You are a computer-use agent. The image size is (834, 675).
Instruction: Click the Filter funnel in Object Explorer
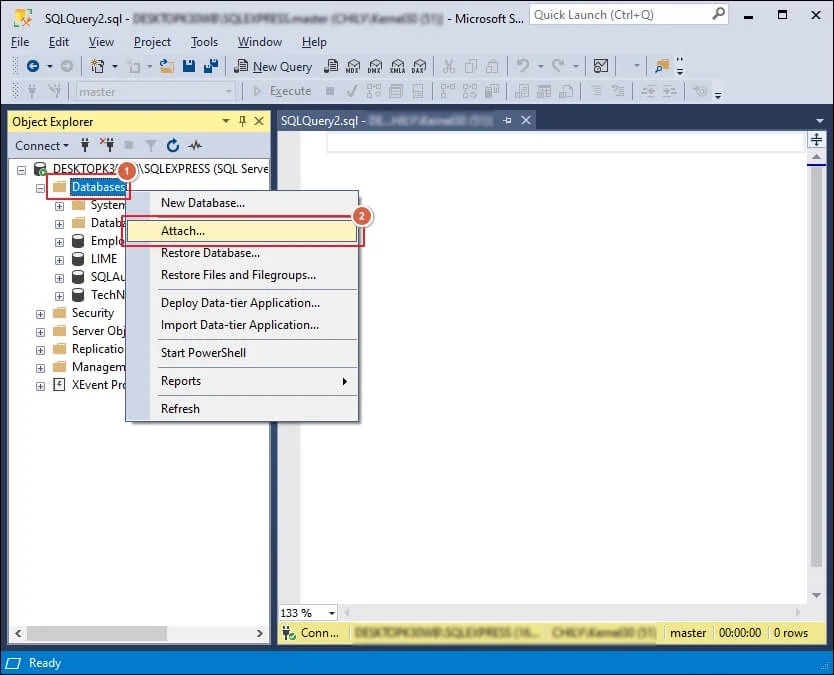click(151, 145)
